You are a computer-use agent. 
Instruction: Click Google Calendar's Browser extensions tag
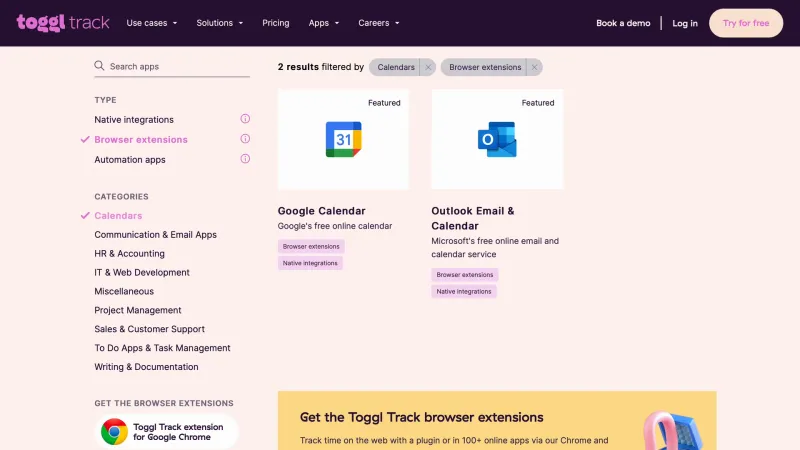311,246
